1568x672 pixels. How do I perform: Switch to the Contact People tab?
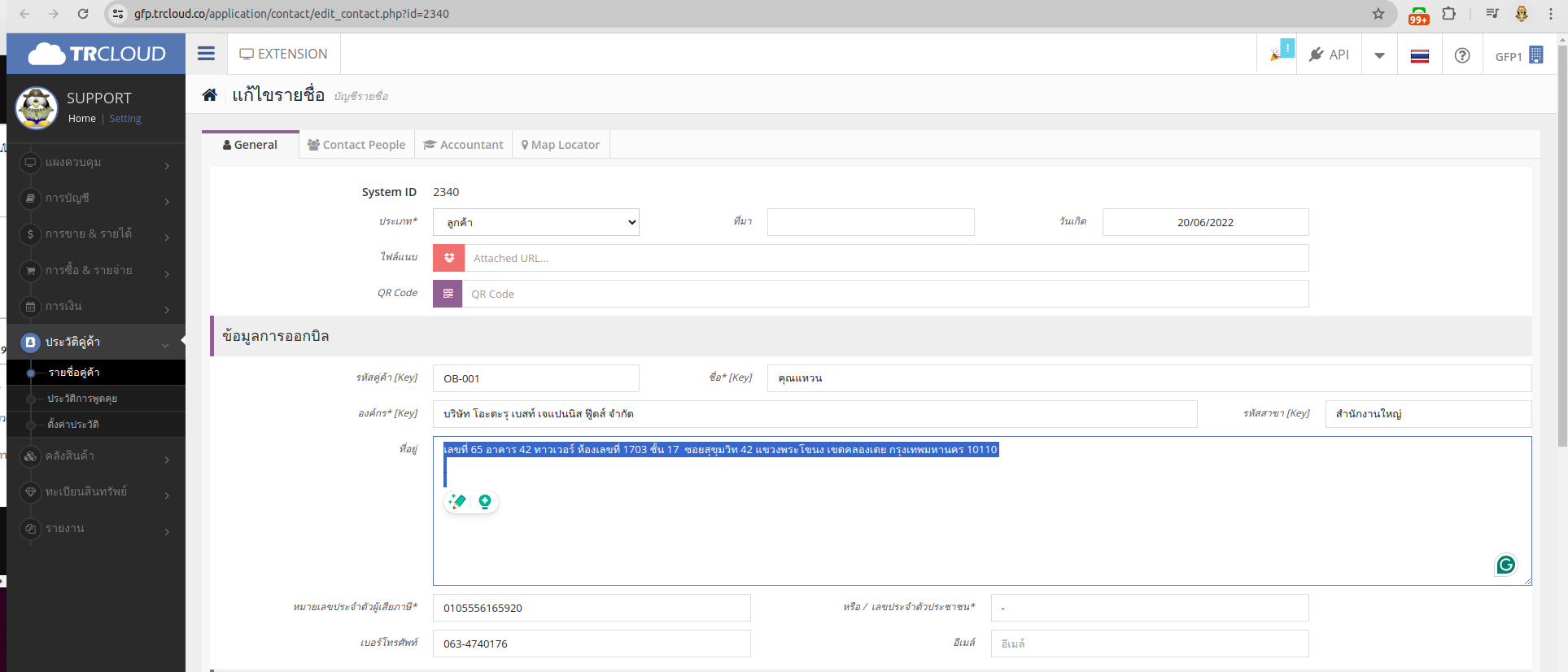[x=356, y=145]
